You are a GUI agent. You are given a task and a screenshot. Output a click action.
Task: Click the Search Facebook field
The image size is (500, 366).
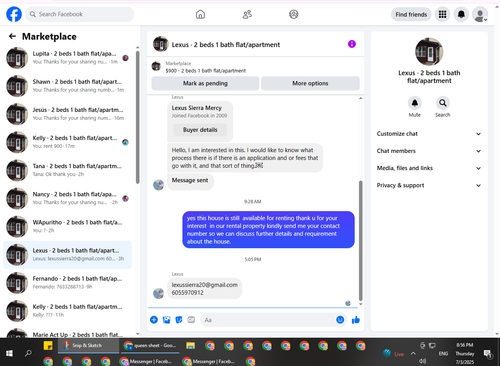(x=80, y=14)
